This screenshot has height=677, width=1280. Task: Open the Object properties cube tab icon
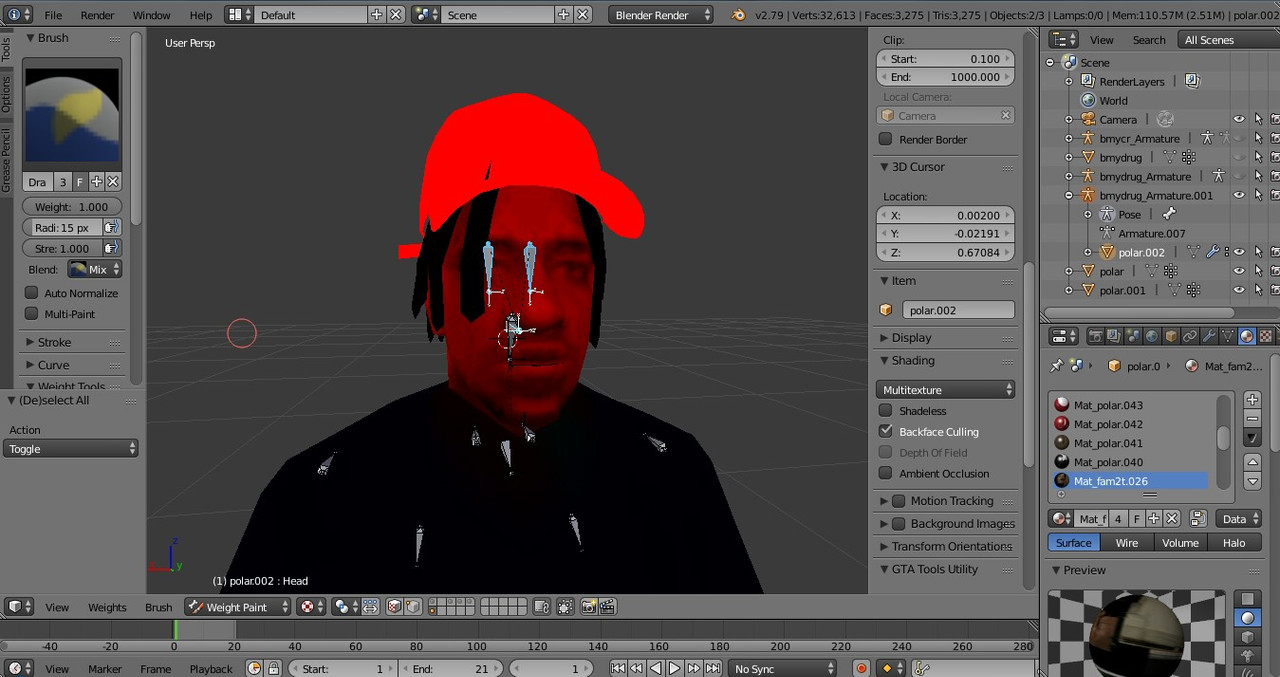tap(1171, 336)
